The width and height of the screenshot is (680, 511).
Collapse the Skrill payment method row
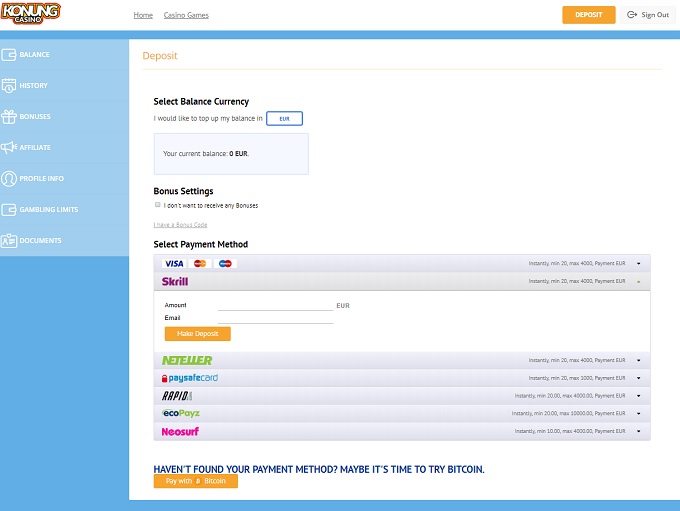(x=638, y=282)
